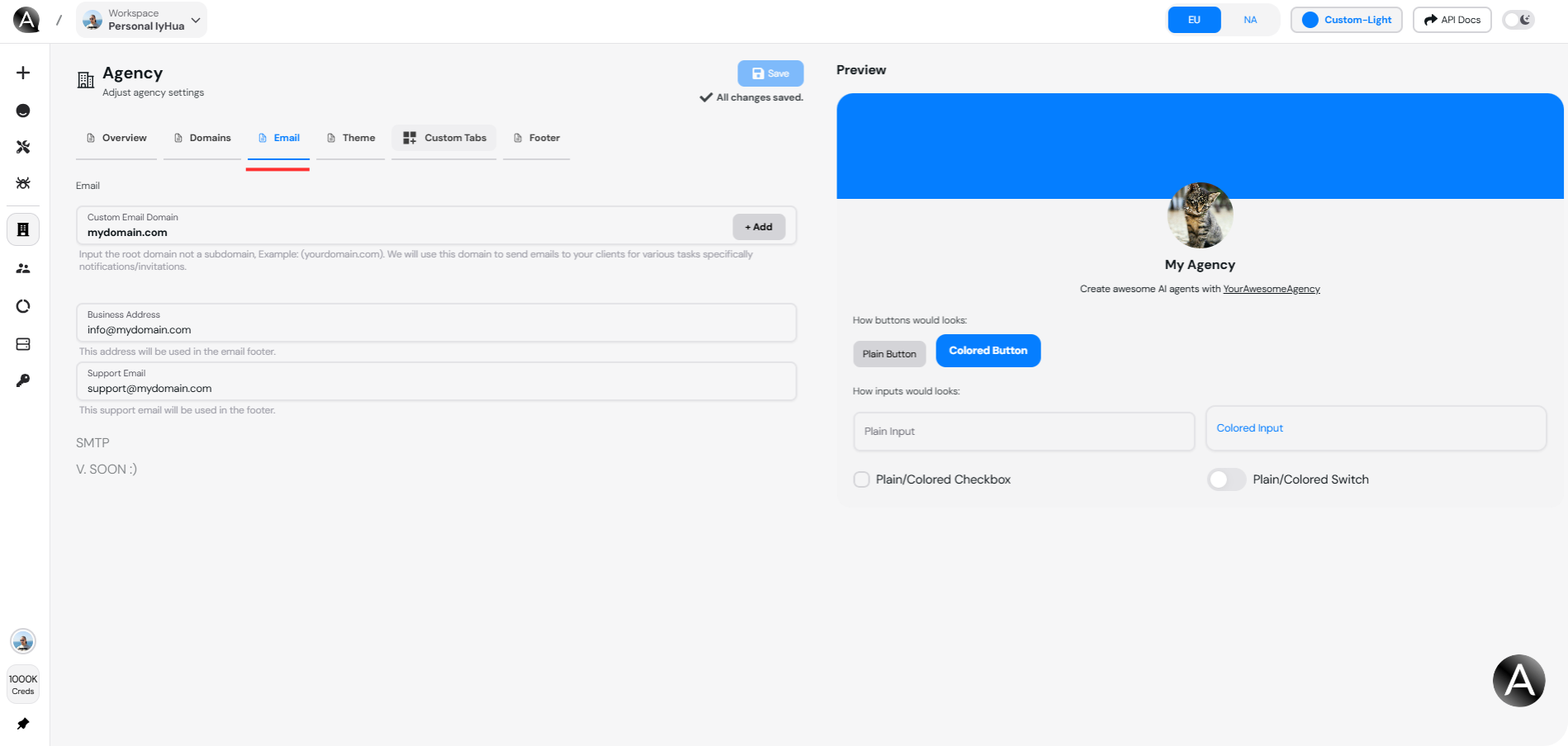Click inside the Support Email field
This screenshot has height=746, width=1568.
(436, 384)
